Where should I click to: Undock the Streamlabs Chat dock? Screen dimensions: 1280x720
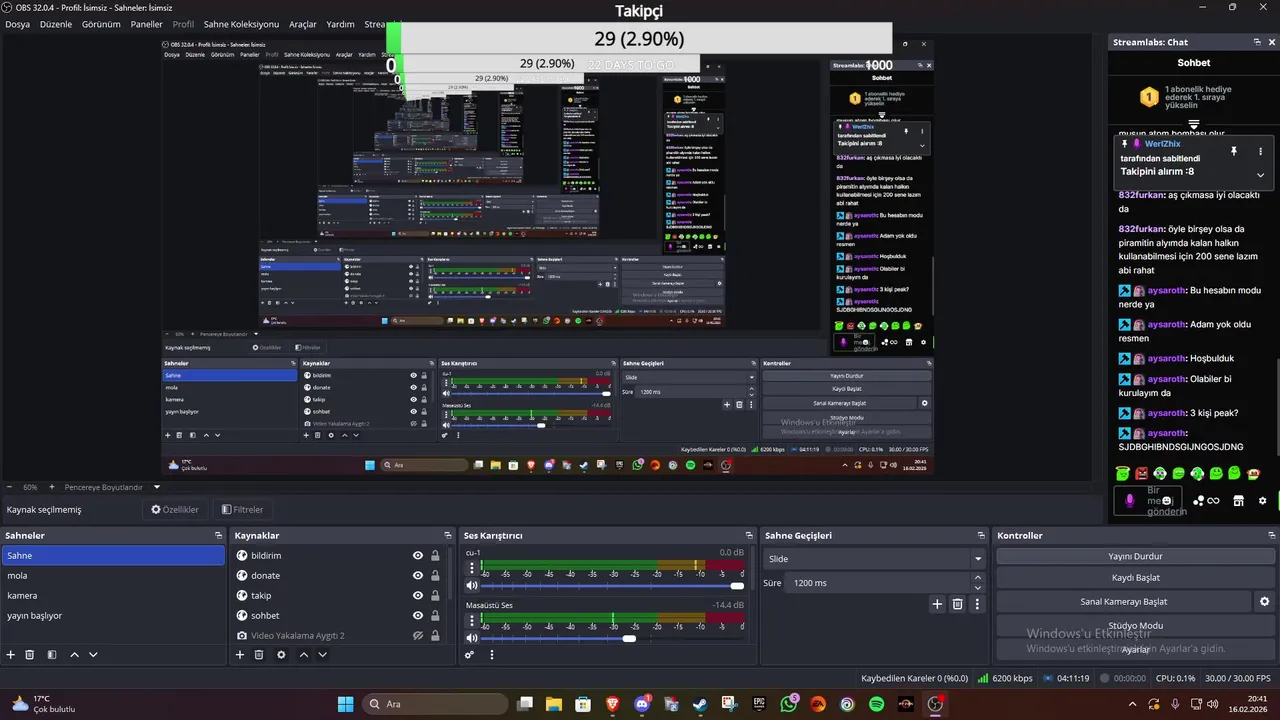click(1257, 42)
